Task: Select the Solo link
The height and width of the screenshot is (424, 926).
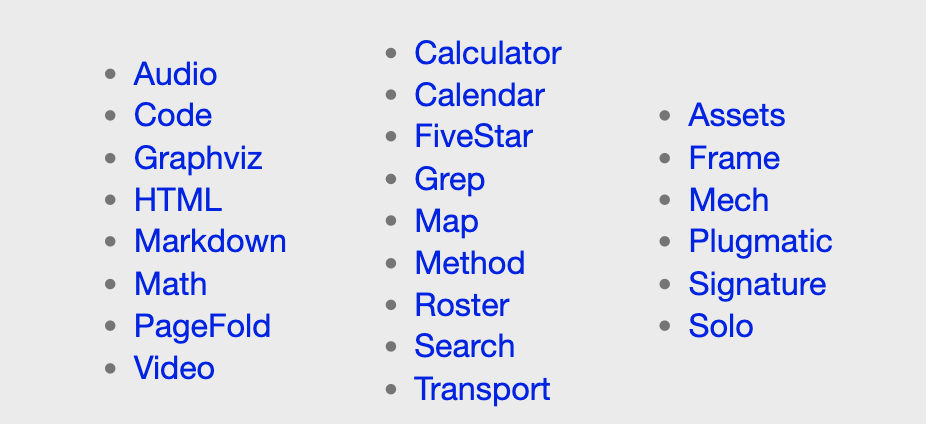Action: [x=720, y=327]
